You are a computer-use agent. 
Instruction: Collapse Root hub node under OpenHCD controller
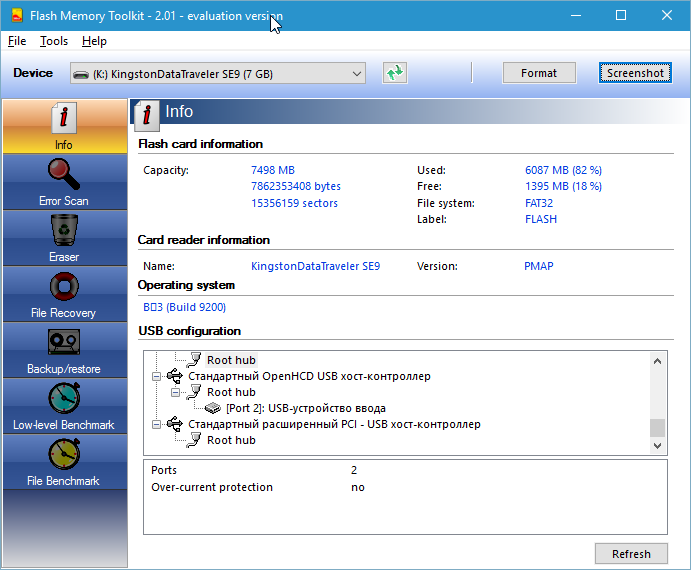click(x=175, y=392)
